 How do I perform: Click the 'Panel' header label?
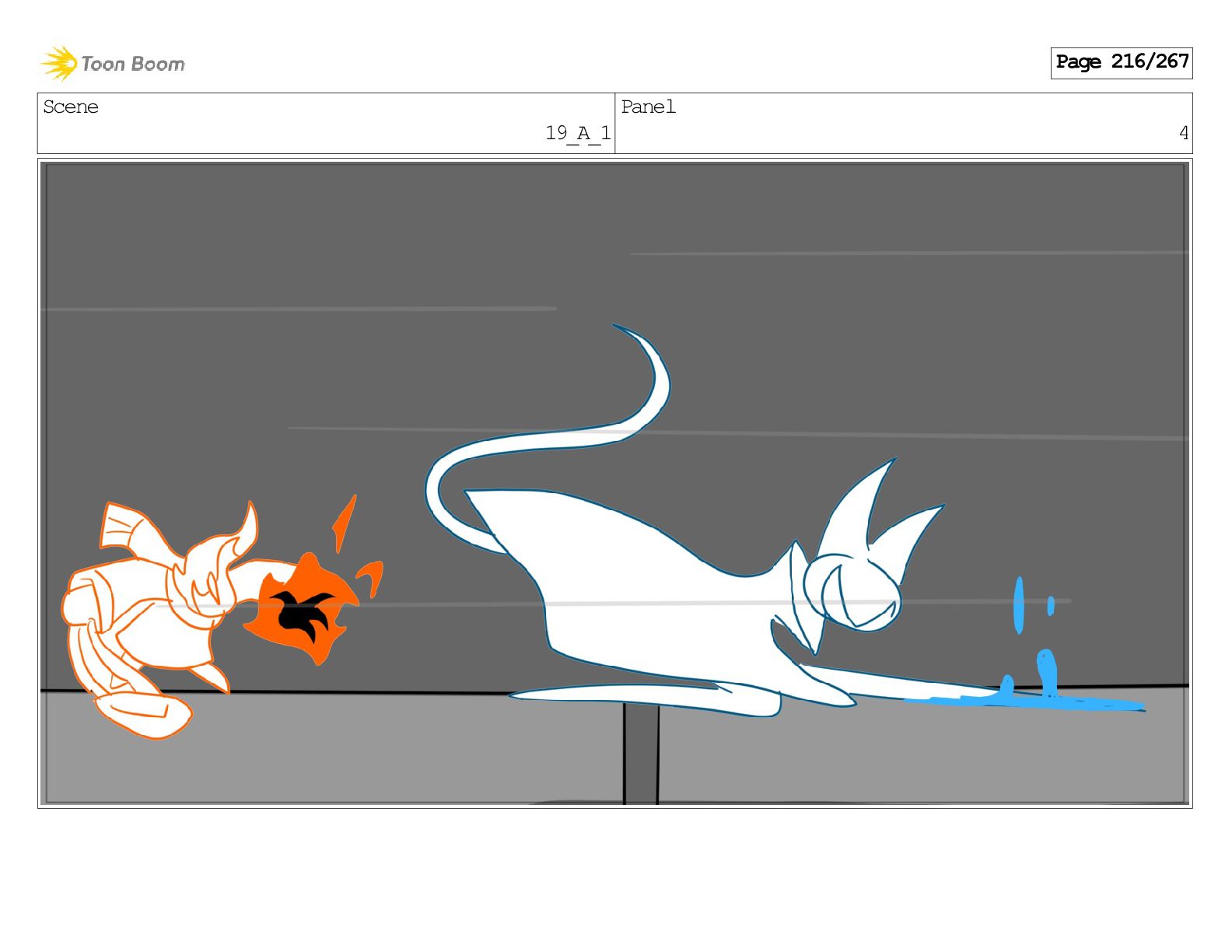pos(648,107)
